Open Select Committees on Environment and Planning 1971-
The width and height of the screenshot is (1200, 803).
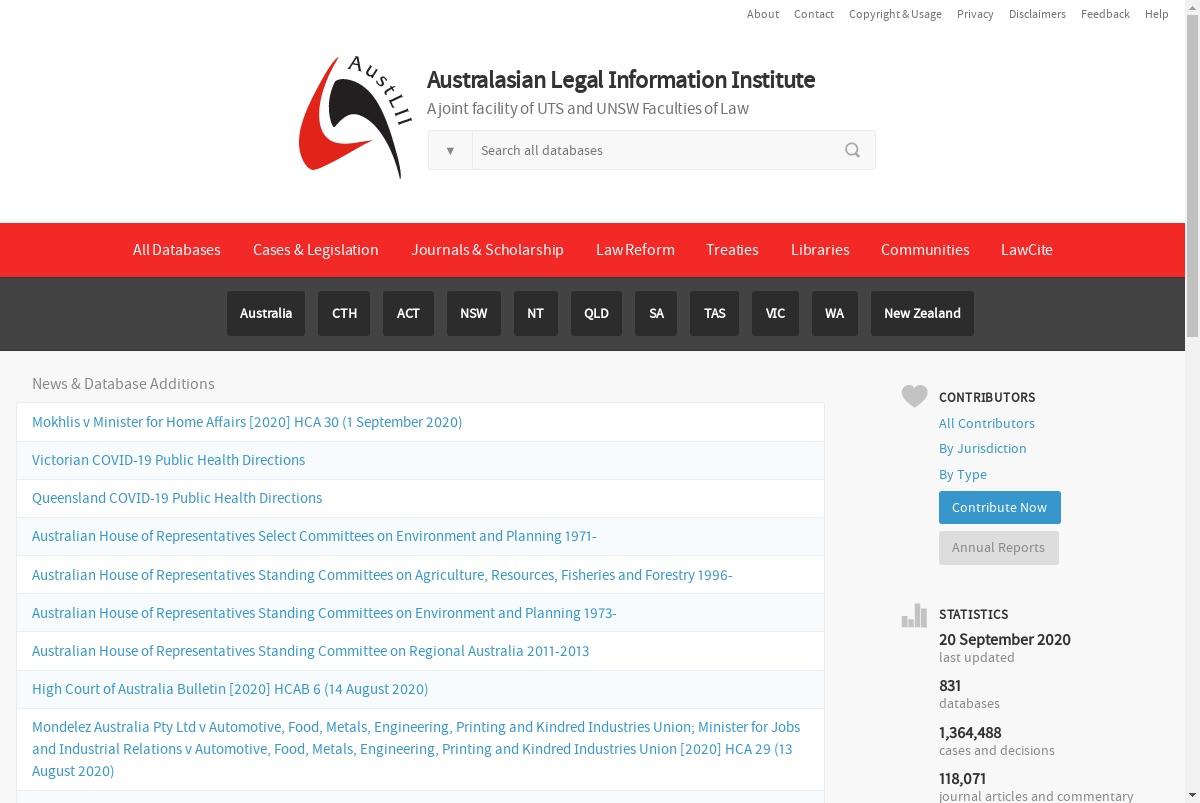[x=314, y=536]
